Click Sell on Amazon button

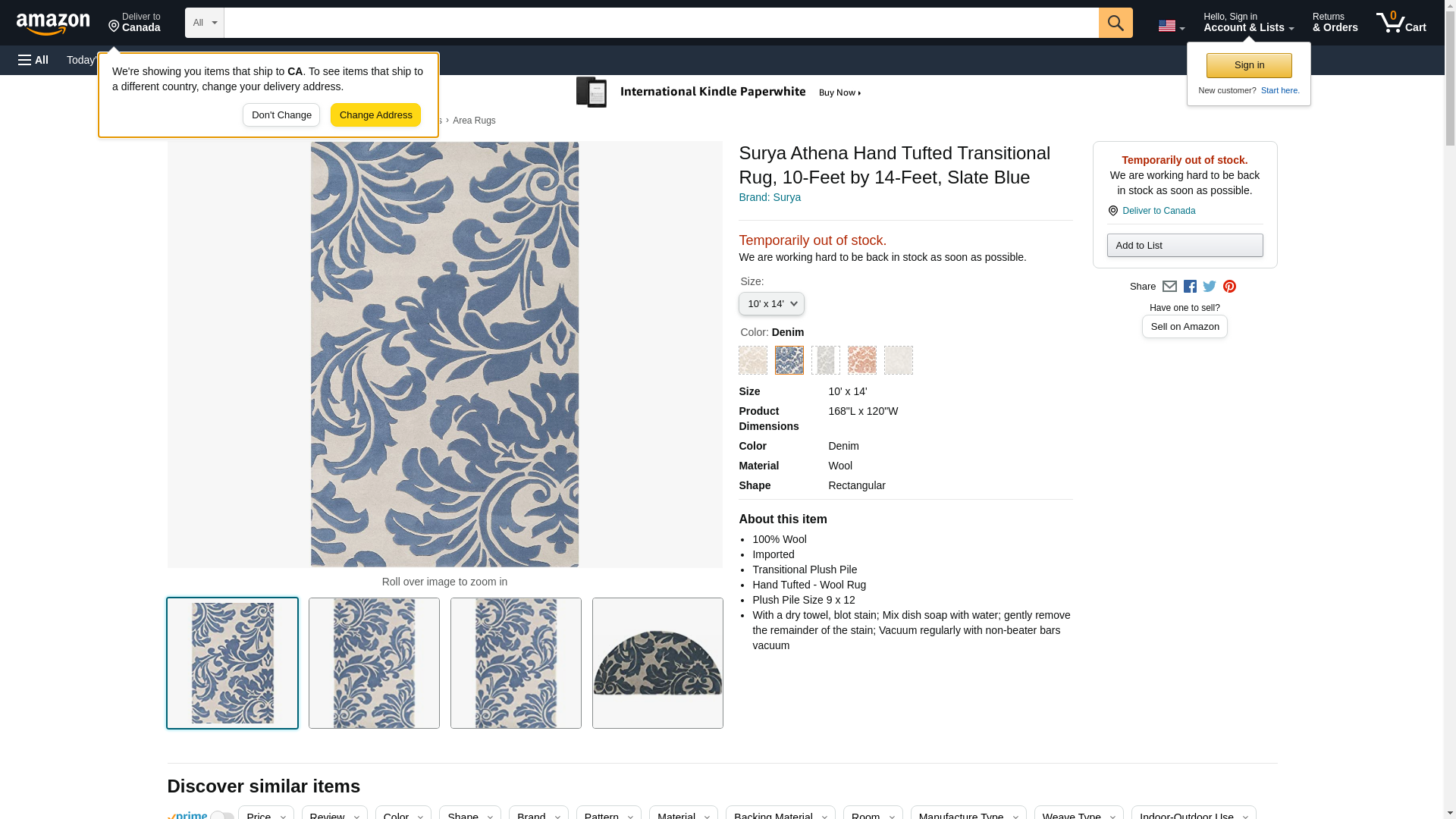[1185, 327]
